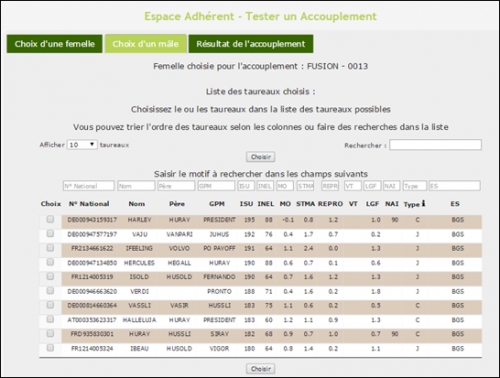Click national number DE000943159317
The width and height of the screenshot is (500, 378).
(92, 220)
